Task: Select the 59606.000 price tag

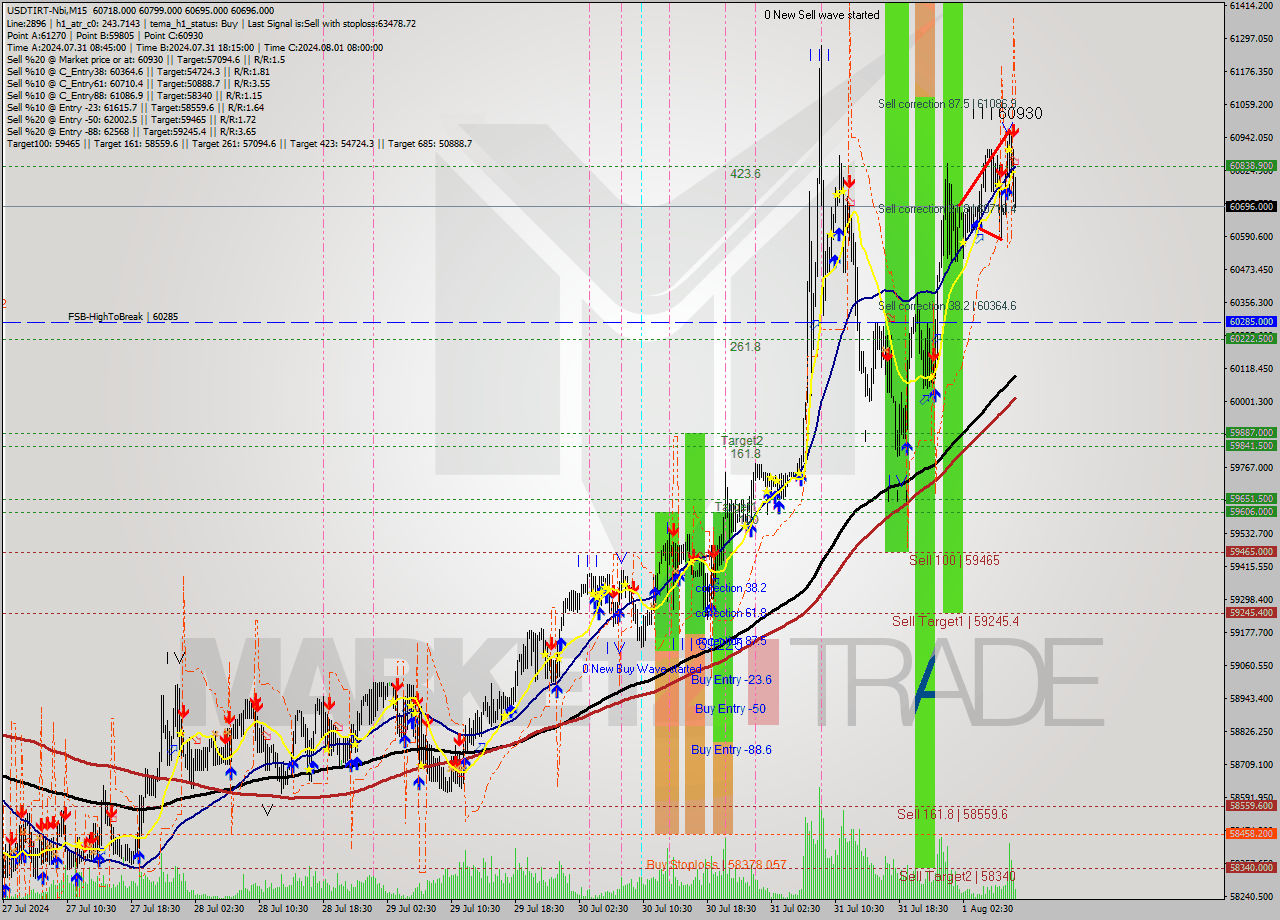Action: pos(1250,512)
